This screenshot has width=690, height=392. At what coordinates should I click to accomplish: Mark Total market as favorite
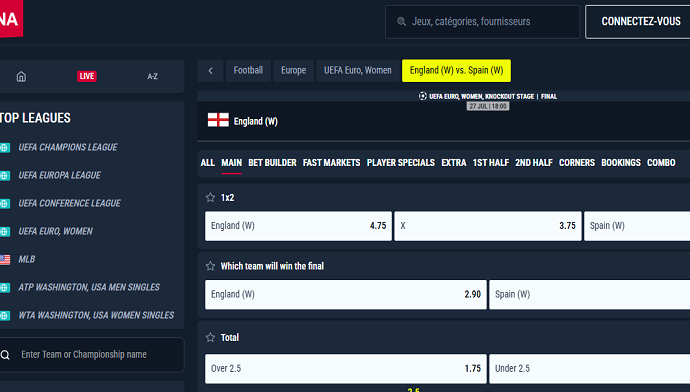coord(210,337)
